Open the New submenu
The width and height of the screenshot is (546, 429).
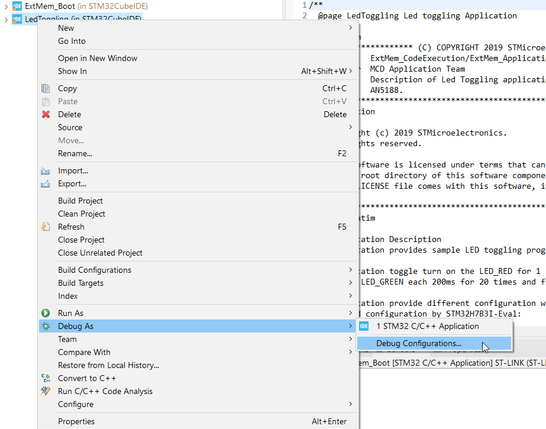tap(198, 28)
